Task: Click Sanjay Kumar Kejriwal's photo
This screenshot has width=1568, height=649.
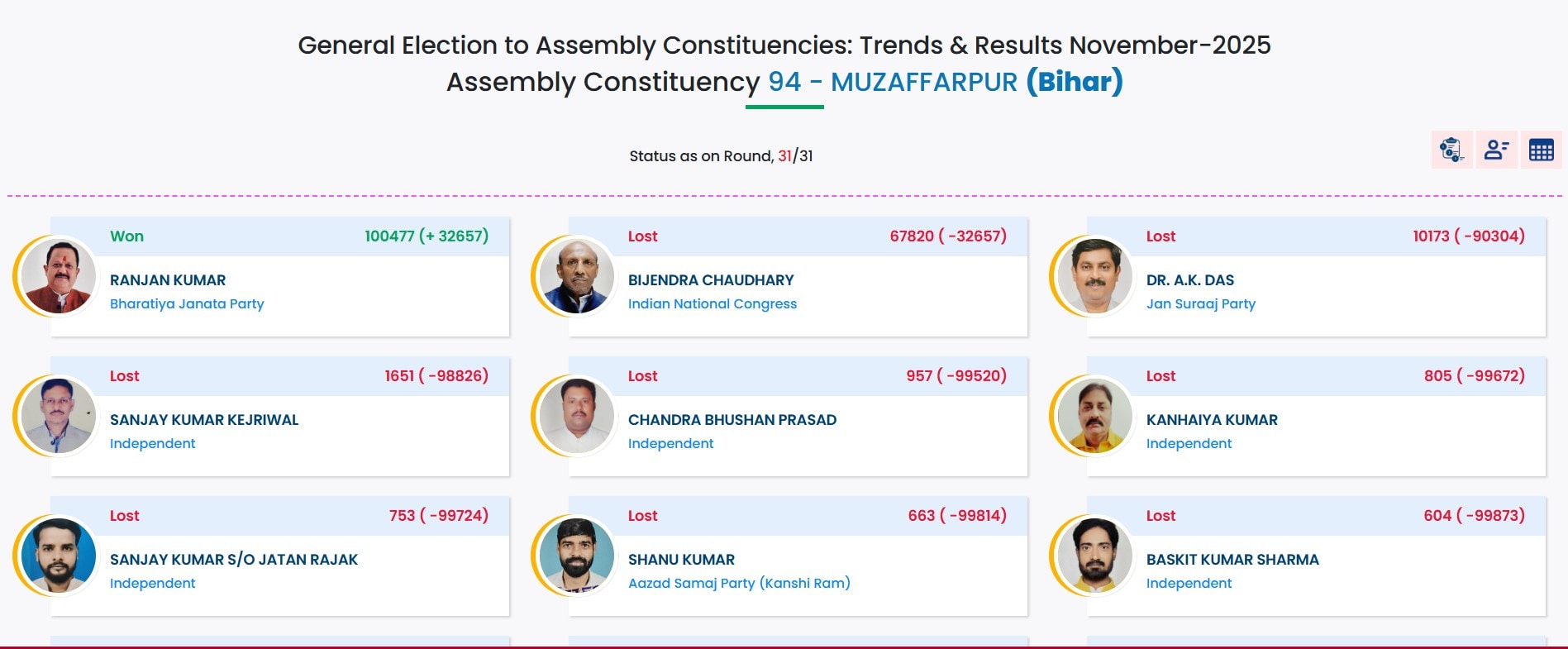Action: [58, 416]
